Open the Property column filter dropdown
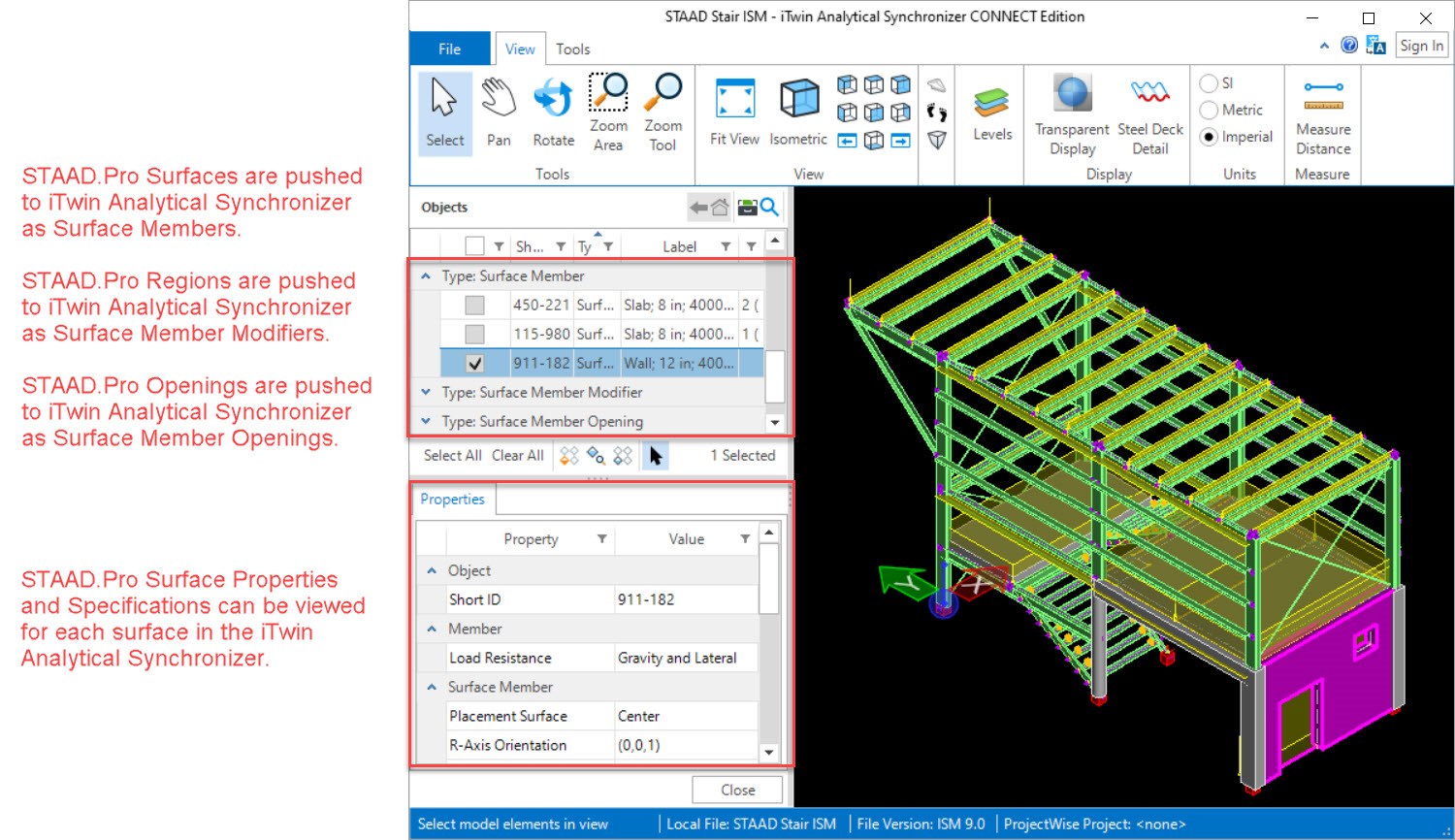This screenshot has width=1455, height=840. click(601, 538)
